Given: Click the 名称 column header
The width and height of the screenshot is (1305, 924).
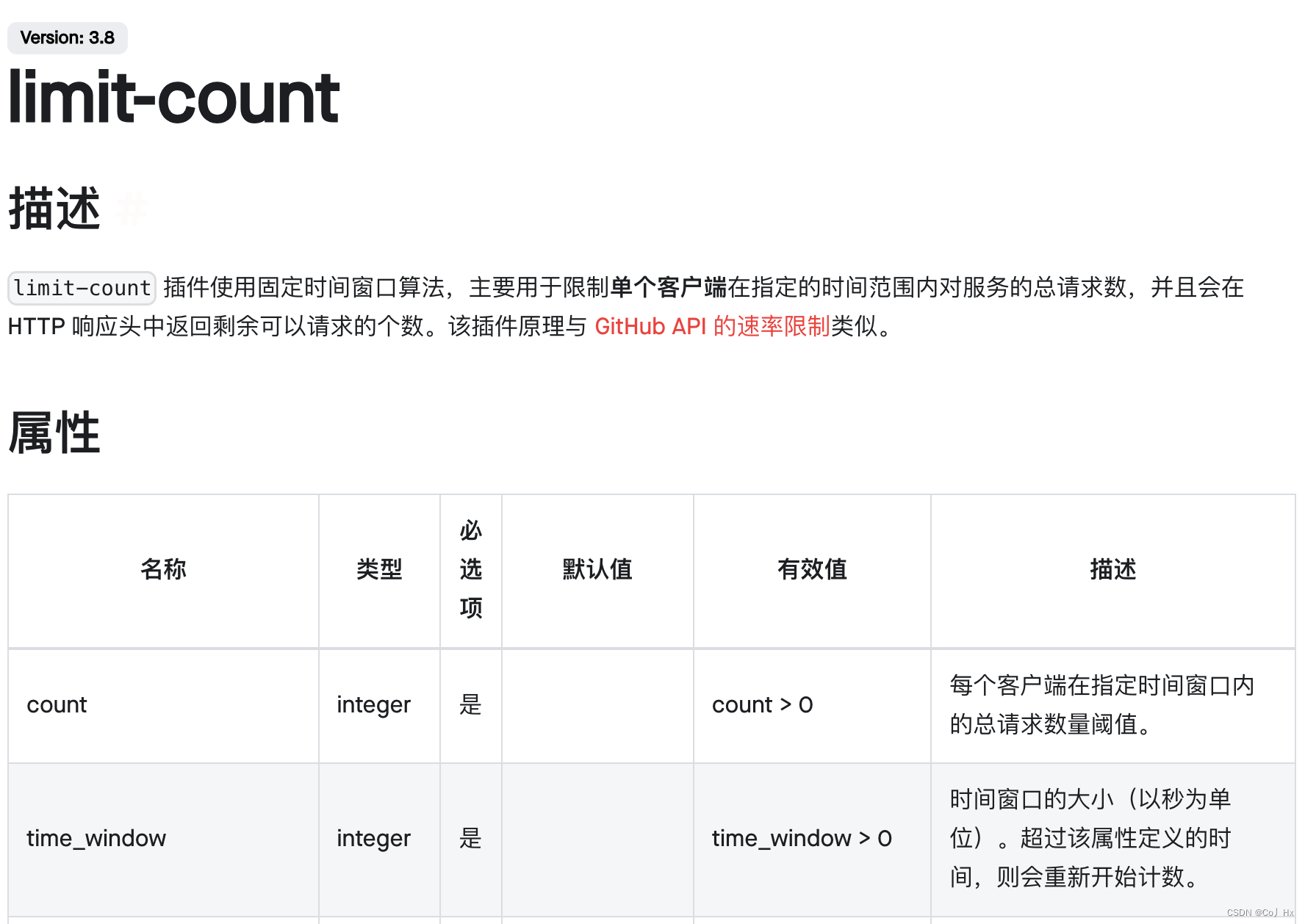Looking at the screenshot, I should 163,569.
